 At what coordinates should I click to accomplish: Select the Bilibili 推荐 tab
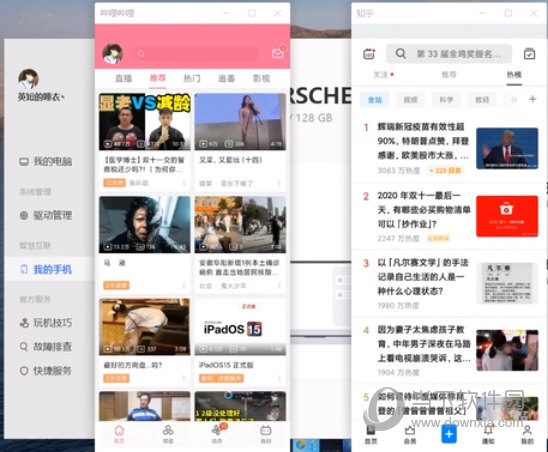point(158,78)
